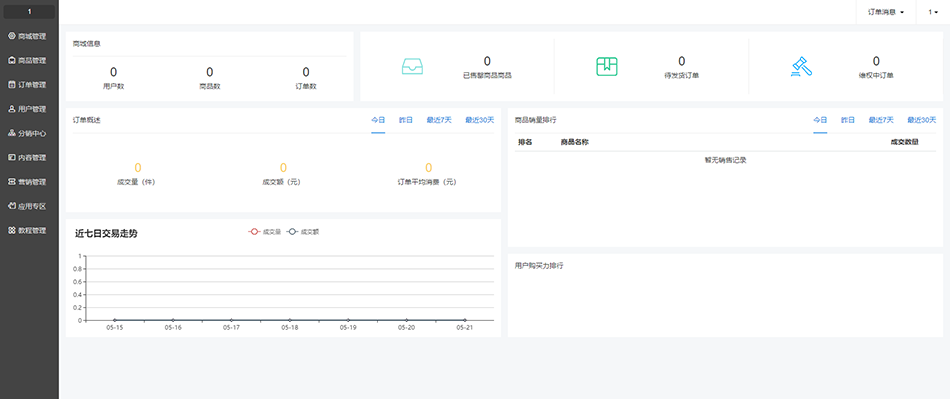
Task: Select 教程管理 sidebar item
Action: 27,230
